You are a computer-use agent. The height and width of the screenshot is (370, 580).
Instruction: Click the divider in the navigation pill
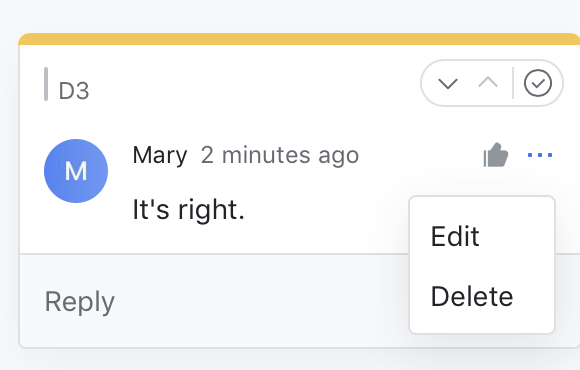click(513, 83)
